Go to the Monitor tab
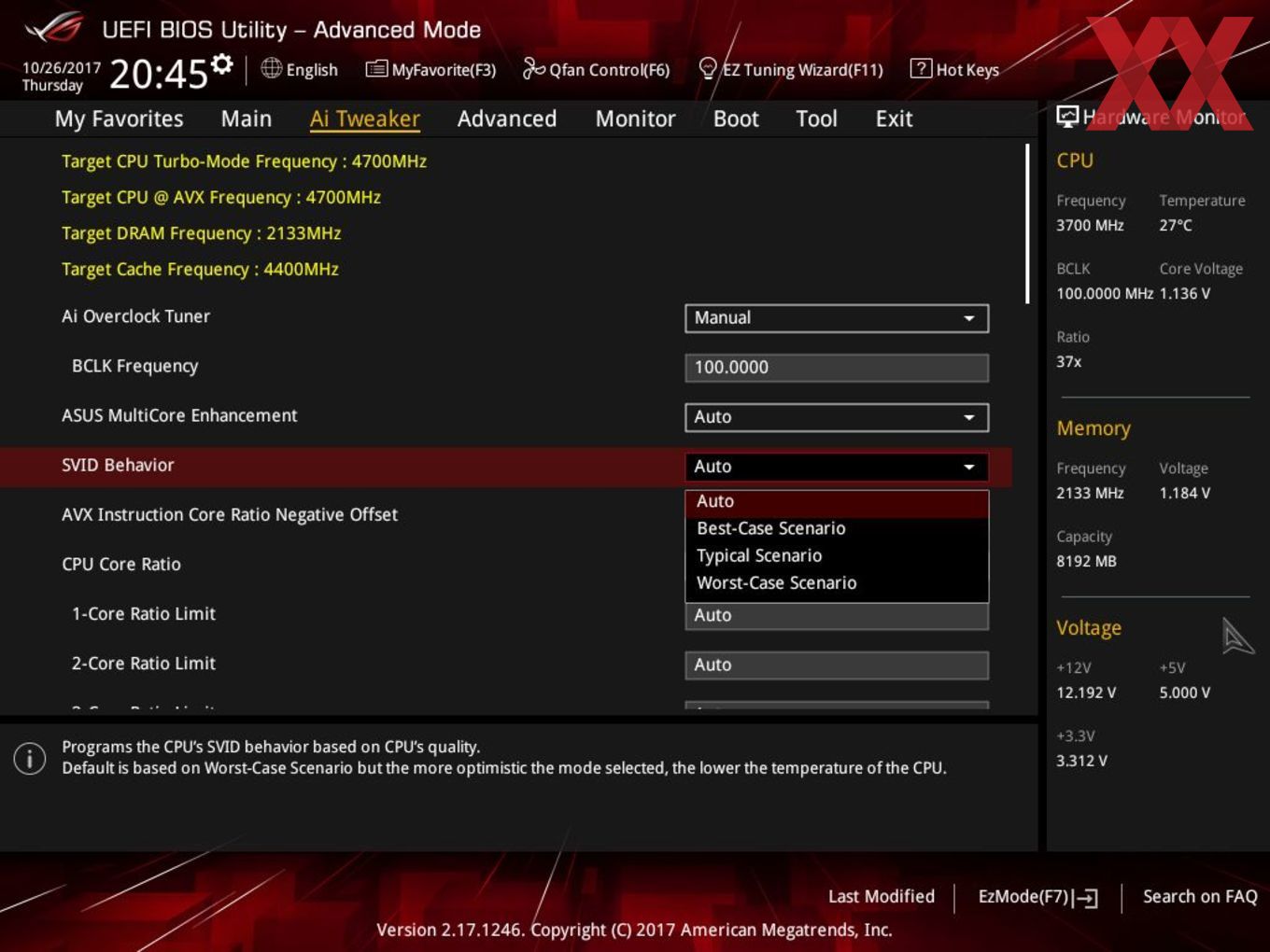 [636, 119]
